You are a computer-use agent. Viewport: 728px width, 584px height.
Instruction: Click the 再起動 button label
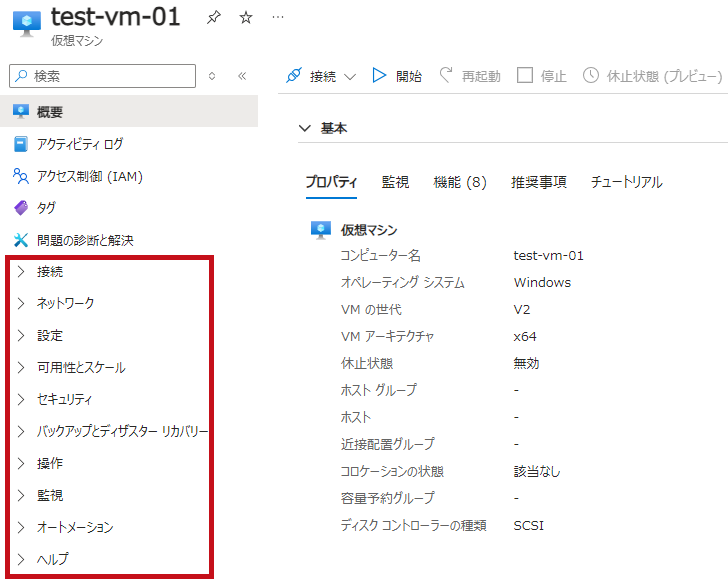click(481, 76)
